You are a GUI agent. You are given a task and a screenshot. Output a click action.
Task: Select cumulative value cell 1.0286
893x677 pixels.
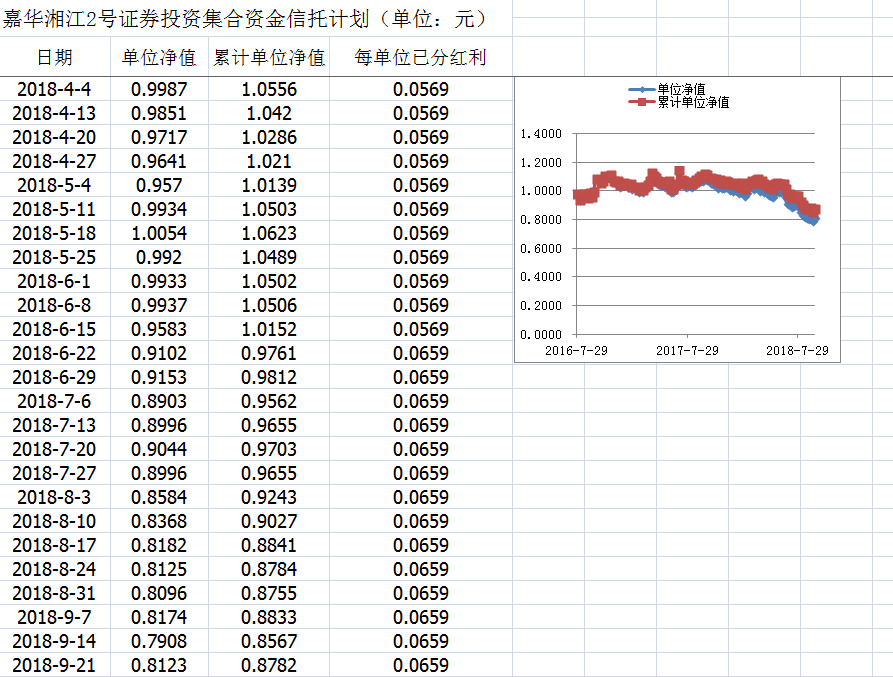coord(269,137)
